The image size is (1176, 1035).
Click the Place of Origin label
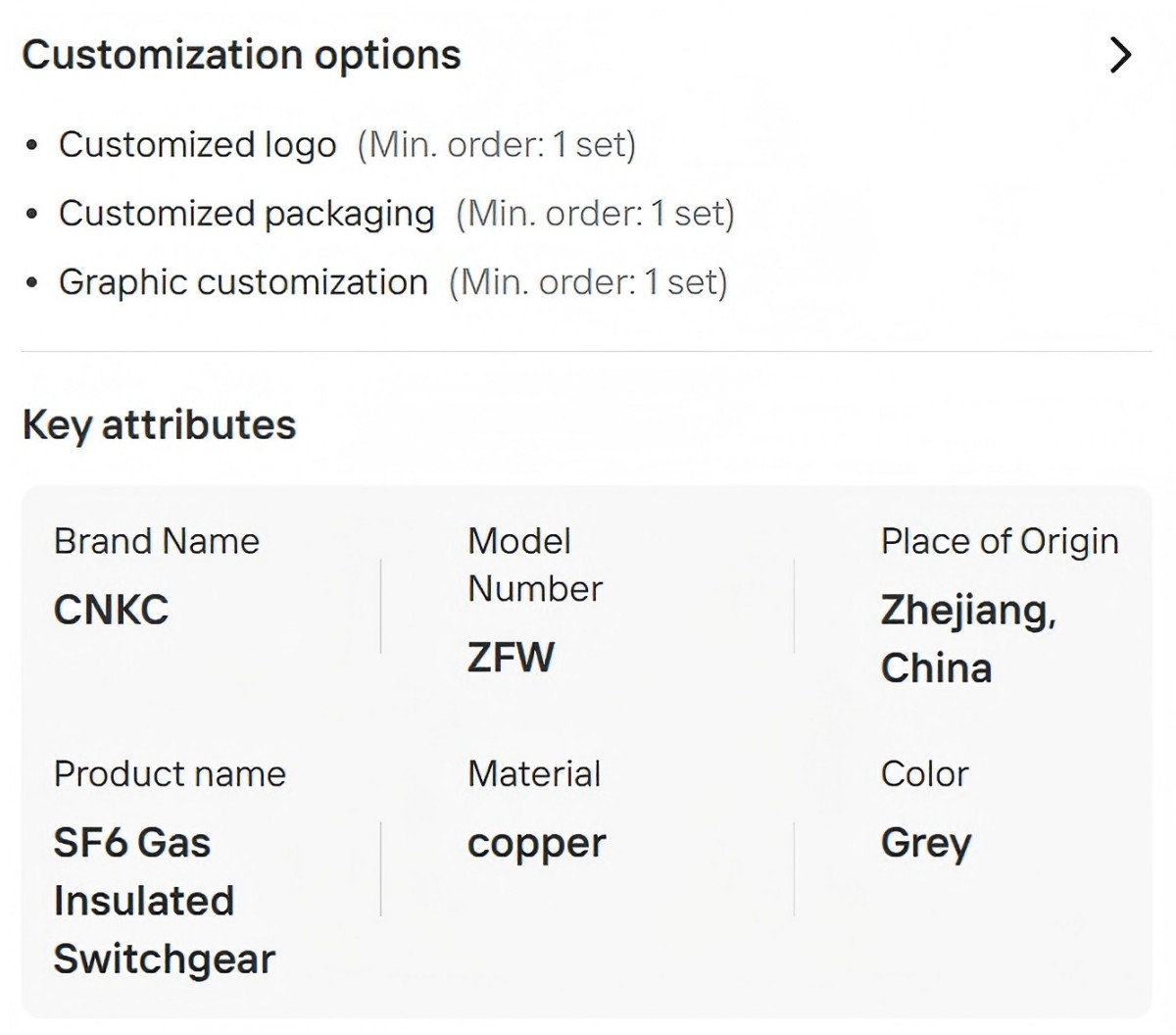(1000, 541)
